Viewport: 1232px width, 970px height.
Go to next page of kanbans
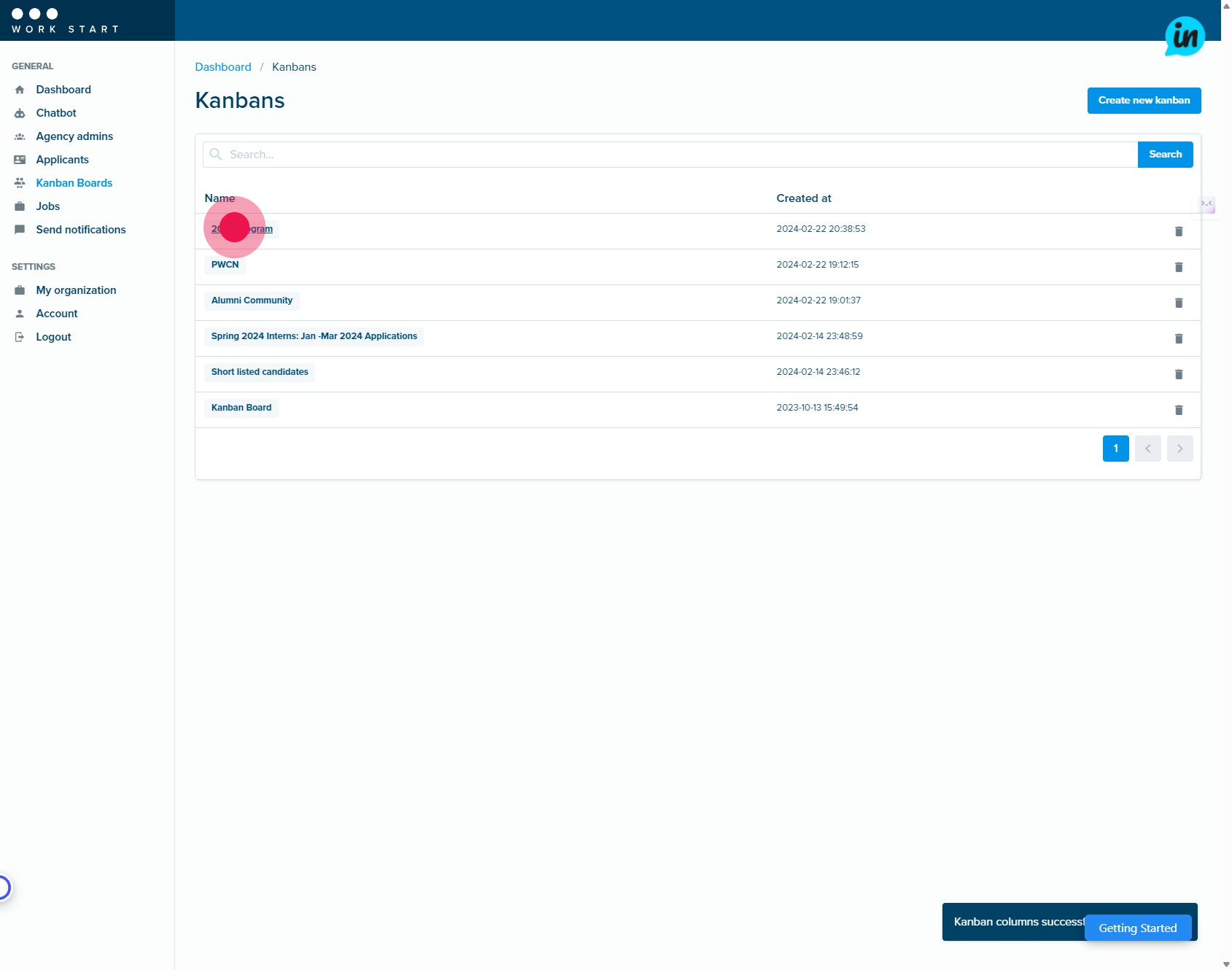[x=1179, y=449]
